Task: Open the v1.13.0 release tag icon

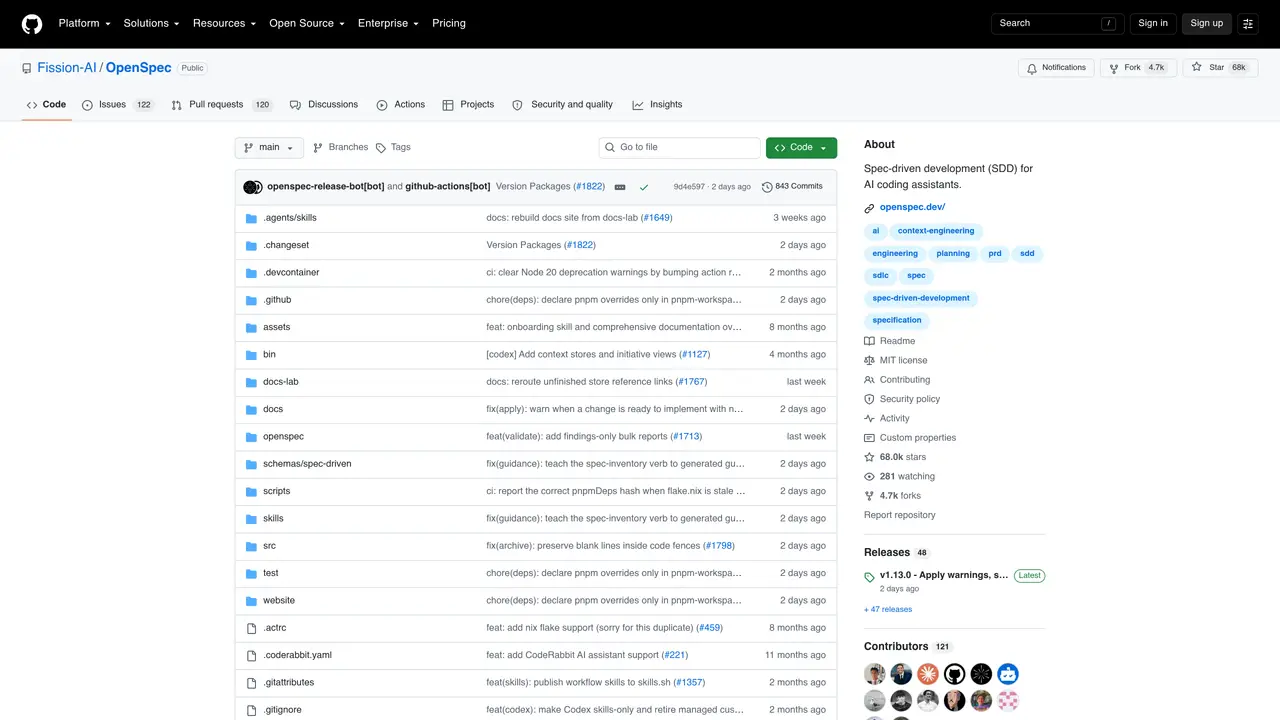Action: 870,577
